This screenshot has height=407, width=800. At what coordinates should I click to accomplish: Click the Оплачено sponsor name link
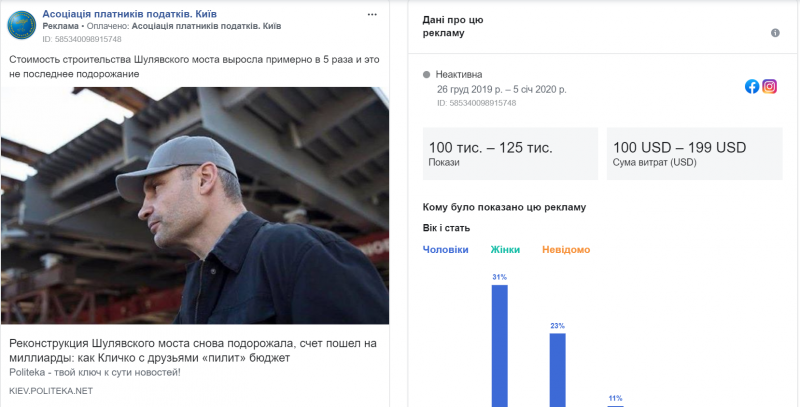coord(207,25)
